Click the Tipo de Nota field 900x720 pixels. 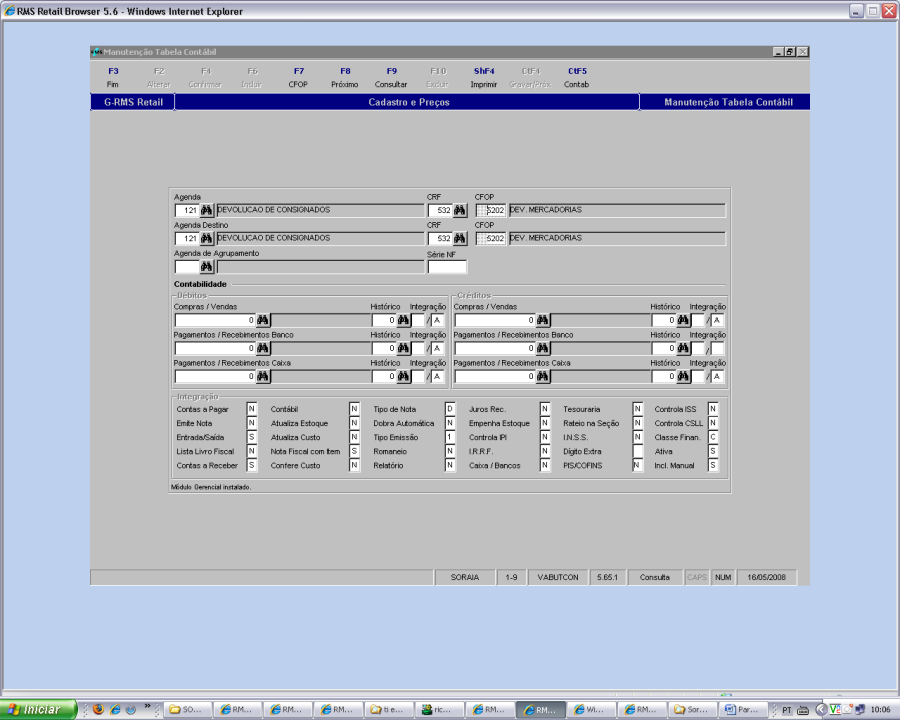tap(450, 409)
